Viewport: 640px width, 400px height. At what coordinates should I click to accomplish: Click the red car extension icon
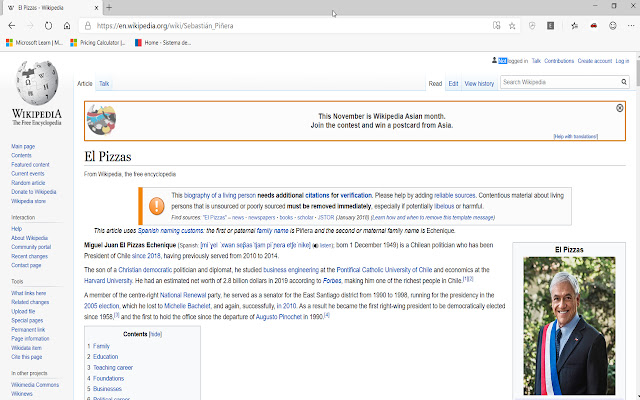tap(593, 26)
